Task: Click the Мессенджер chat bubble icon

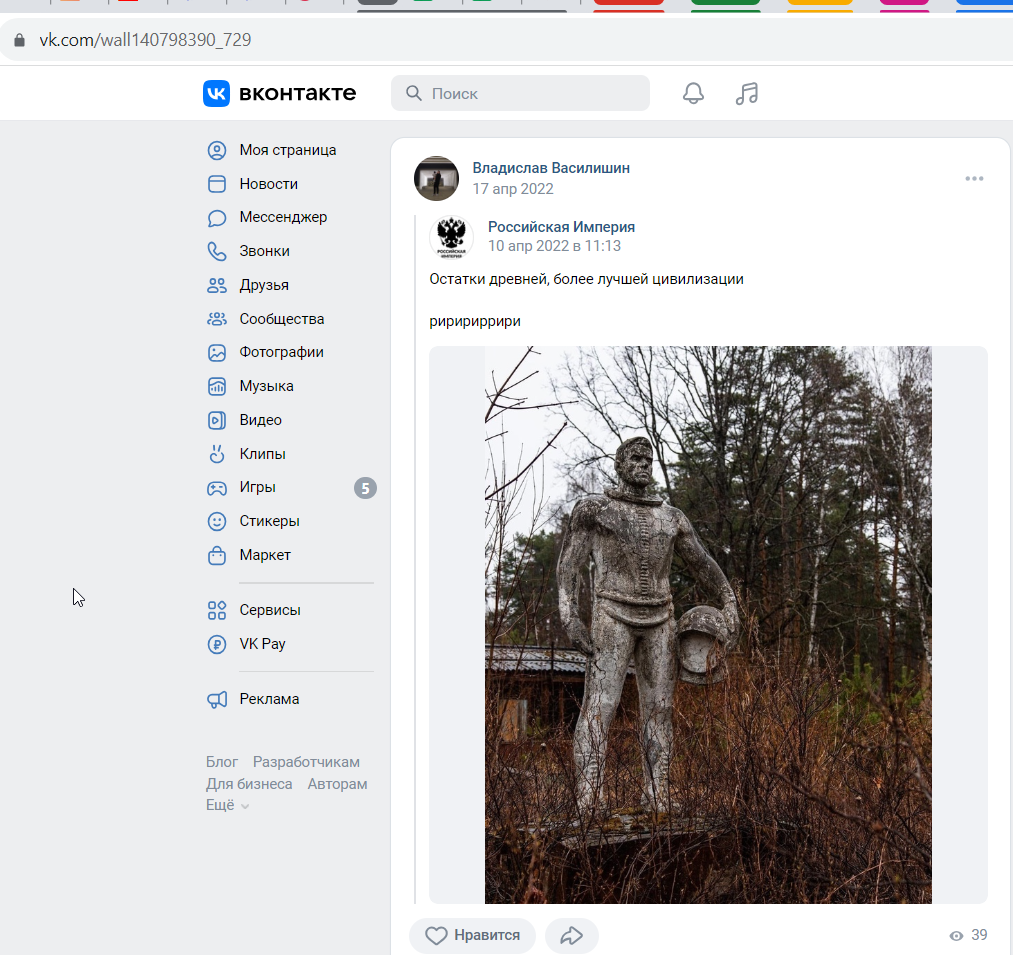Action: coord(217,218)
